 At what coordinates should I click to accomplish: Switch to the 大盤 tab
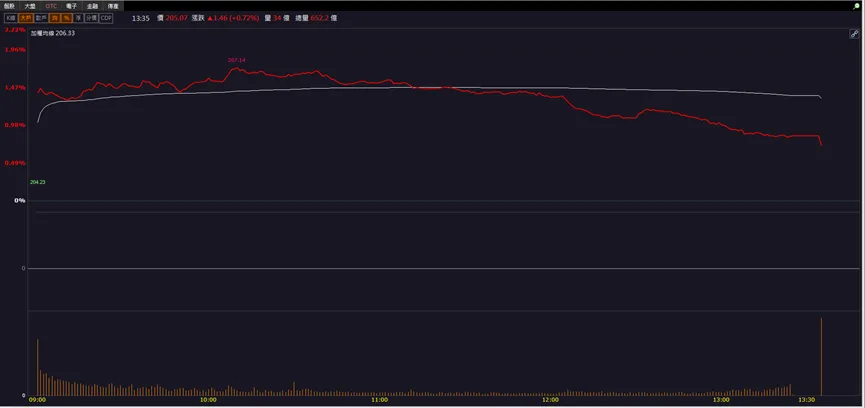(30, 6)
